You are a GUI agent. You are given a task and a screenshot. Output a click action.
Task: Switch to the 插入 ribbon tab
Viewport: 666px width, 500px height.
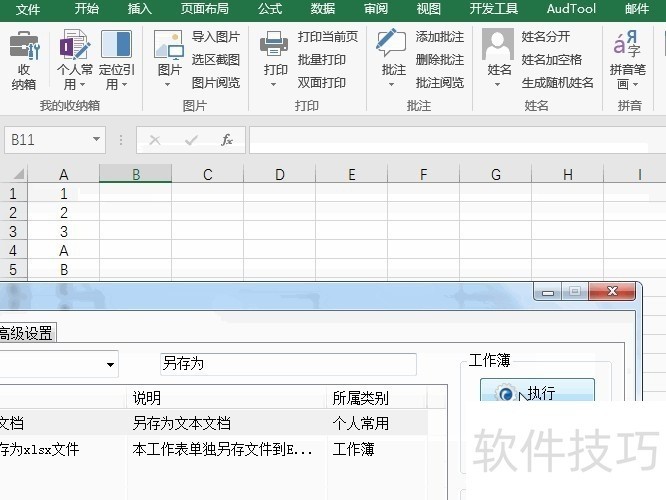139,8
